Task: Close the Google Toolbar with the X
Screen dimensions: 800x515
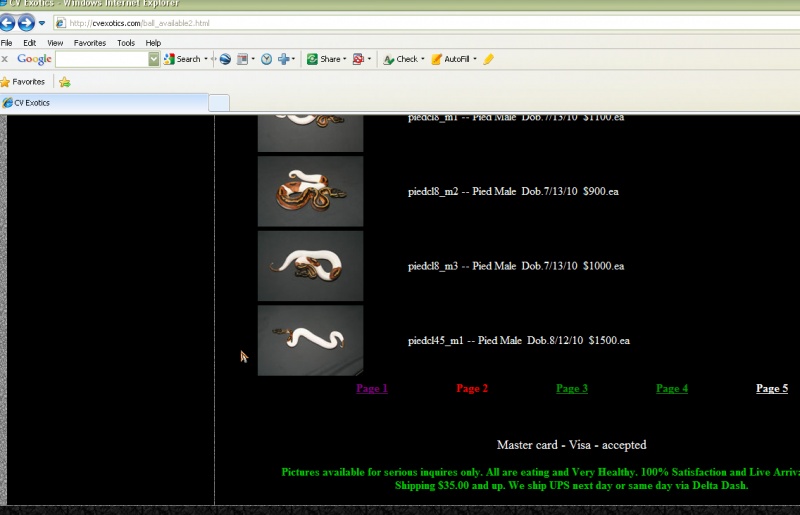Action: point(5,59)
